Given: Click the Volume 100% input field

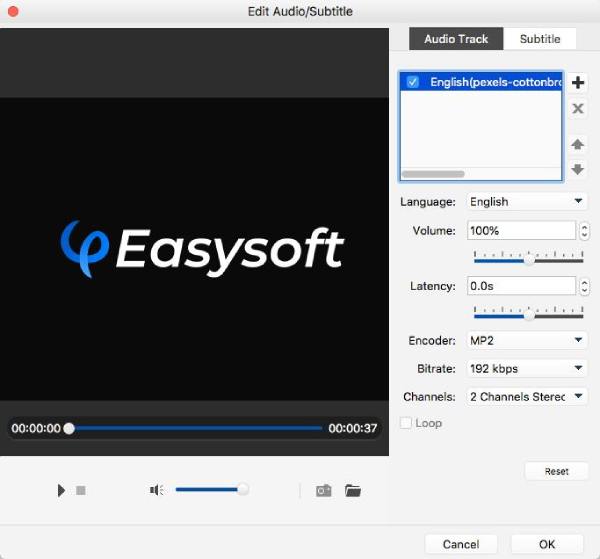Looking at the screenshot, I should [521, 230].
